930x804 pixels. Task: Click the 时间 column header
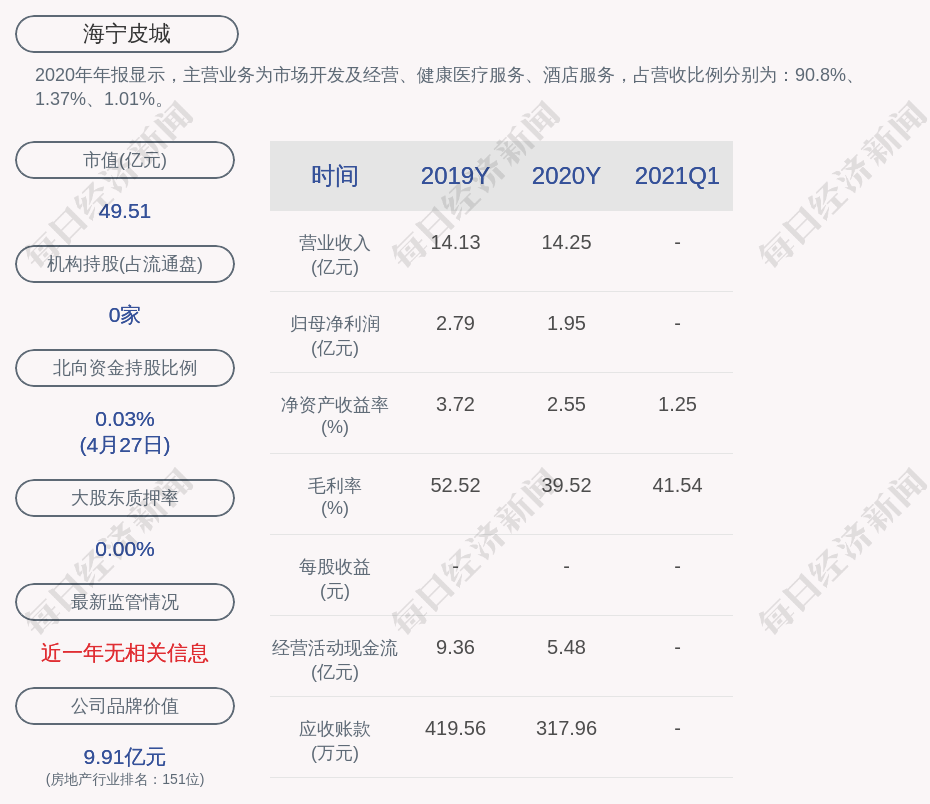pos(335,176)
